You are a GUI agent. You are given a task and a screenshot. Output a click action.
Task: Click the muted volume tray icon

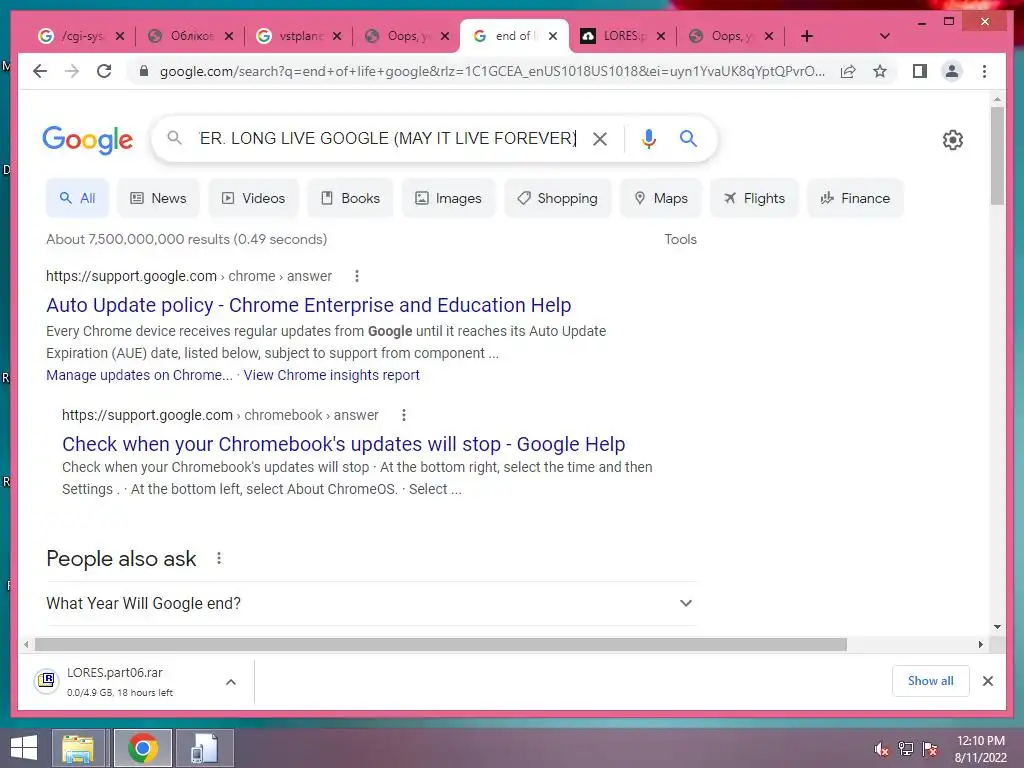(x=881, y=749)
